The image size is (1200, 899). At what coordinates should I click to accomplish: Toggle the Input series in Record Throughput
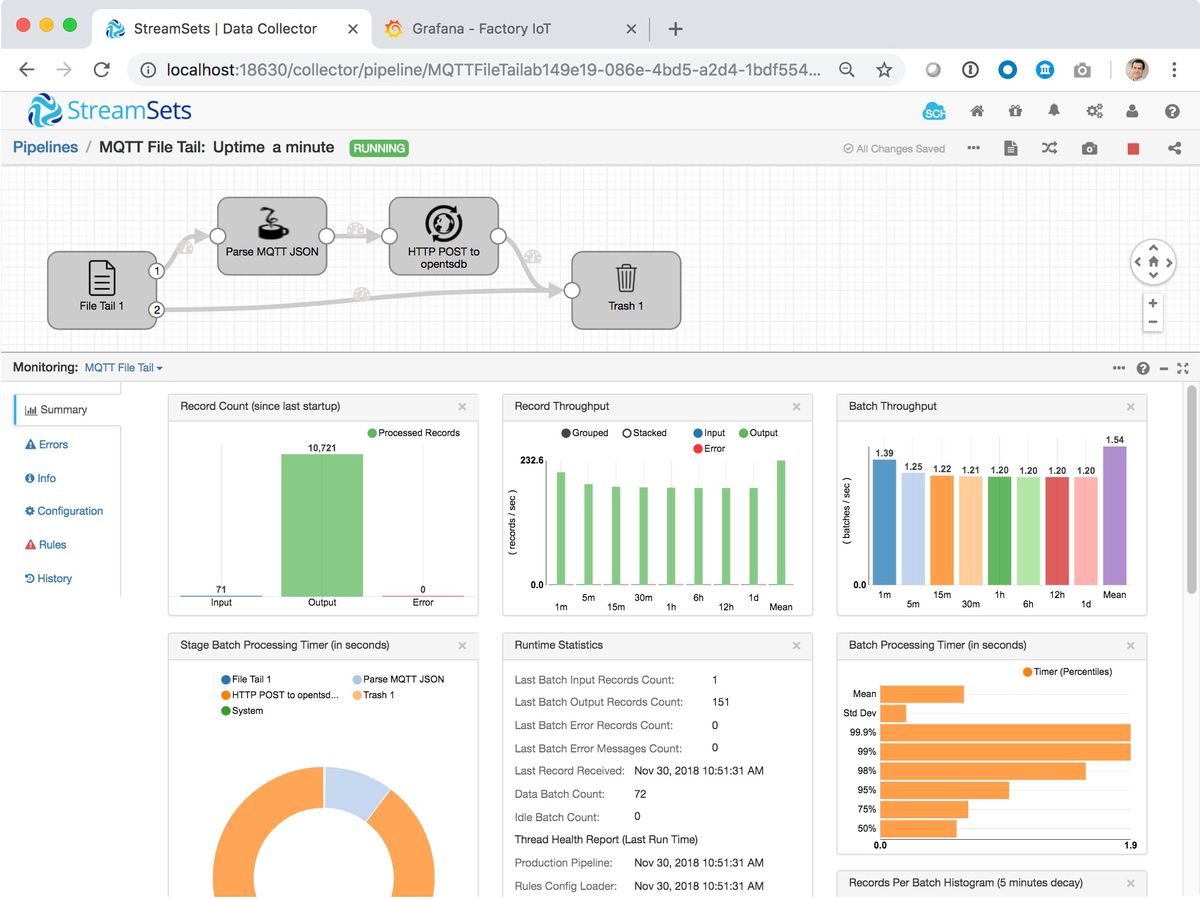[x=709, y=433]
